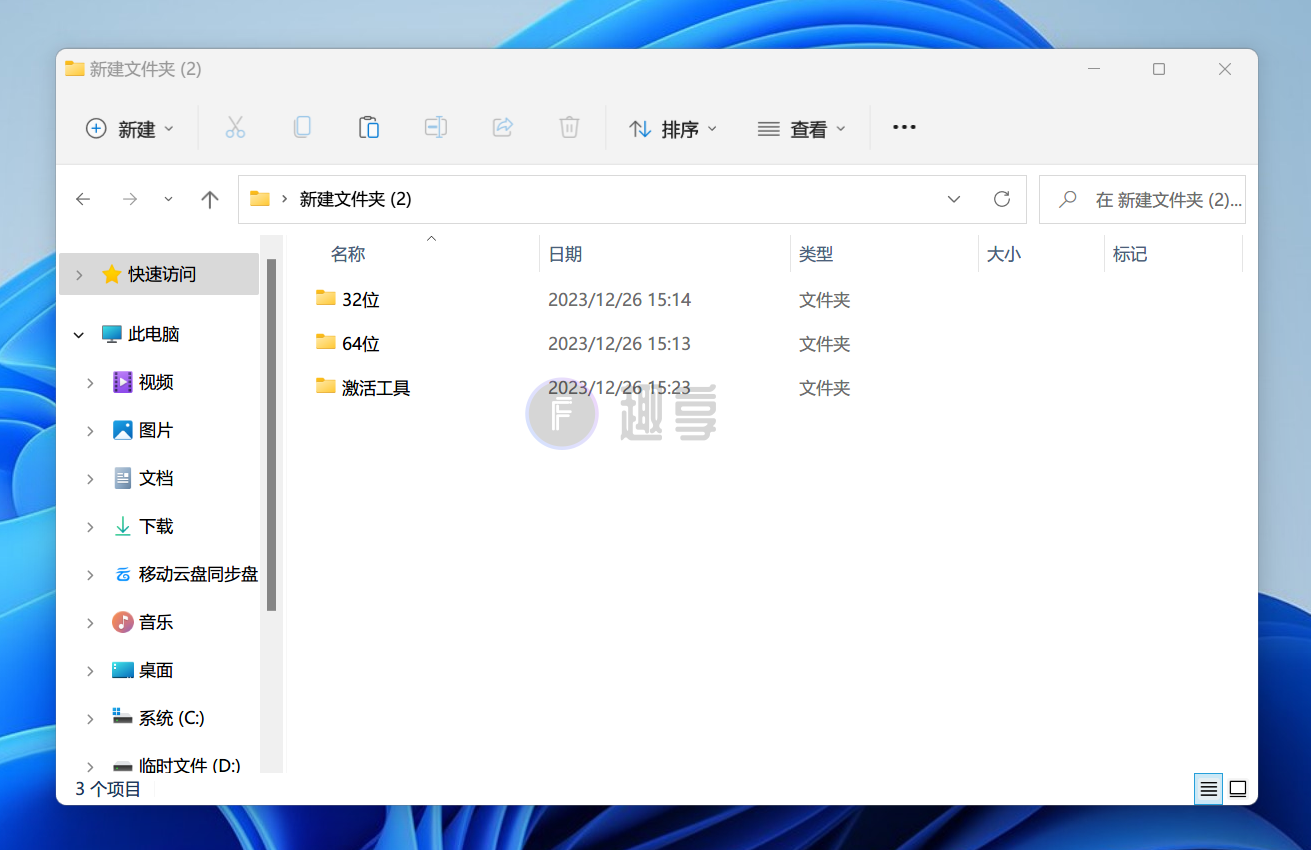Expand the 快速访问 tree node

pos(79,274)
